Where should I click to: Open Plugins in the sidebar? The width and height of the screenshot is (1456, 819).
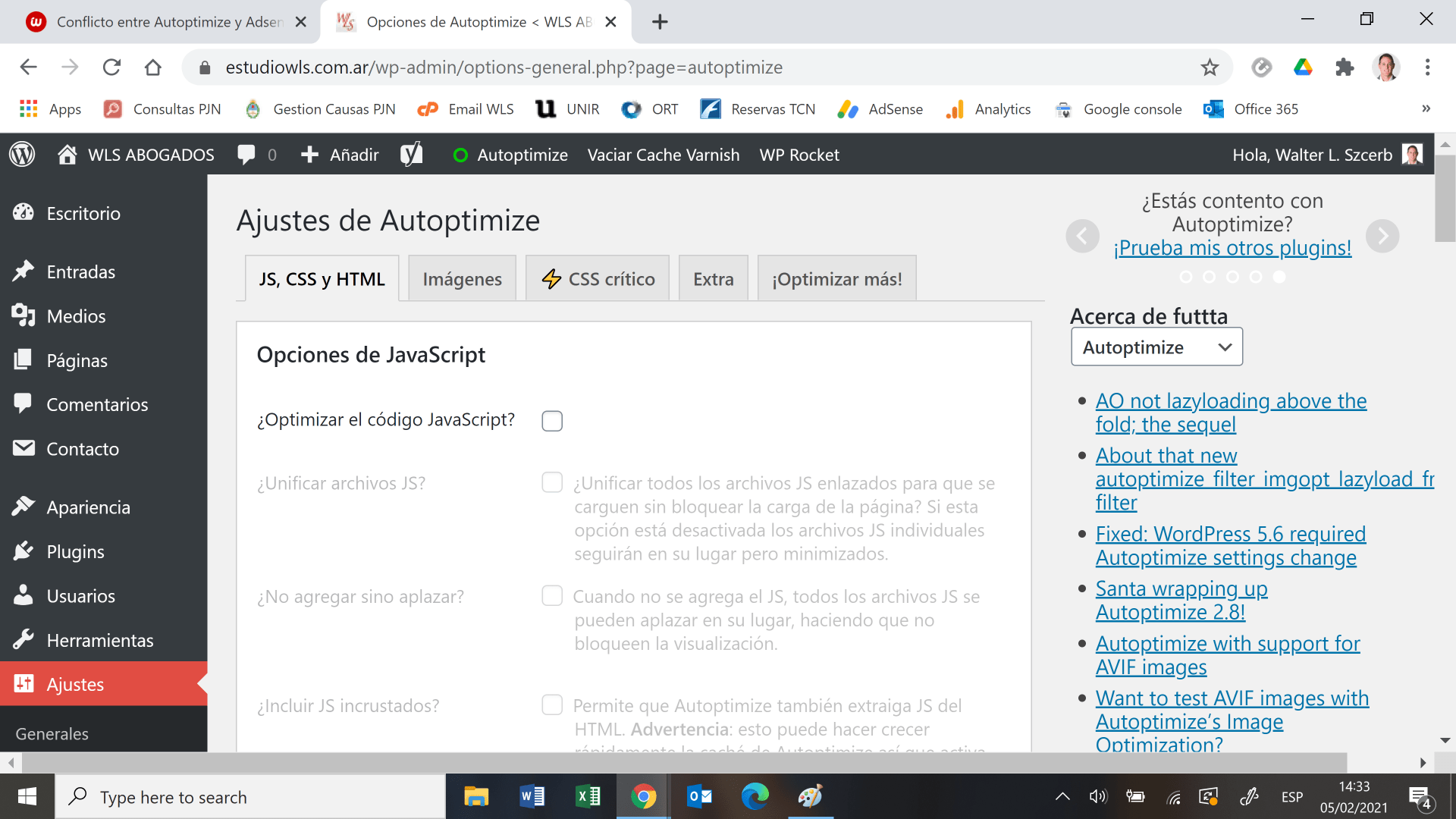[x=103, y=551]
